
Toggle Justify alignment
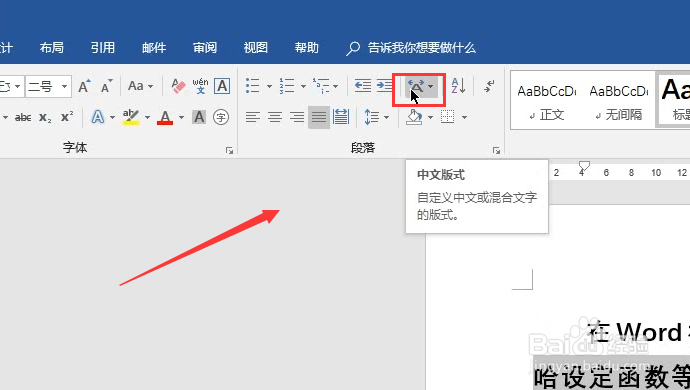(x=319, y=118)
